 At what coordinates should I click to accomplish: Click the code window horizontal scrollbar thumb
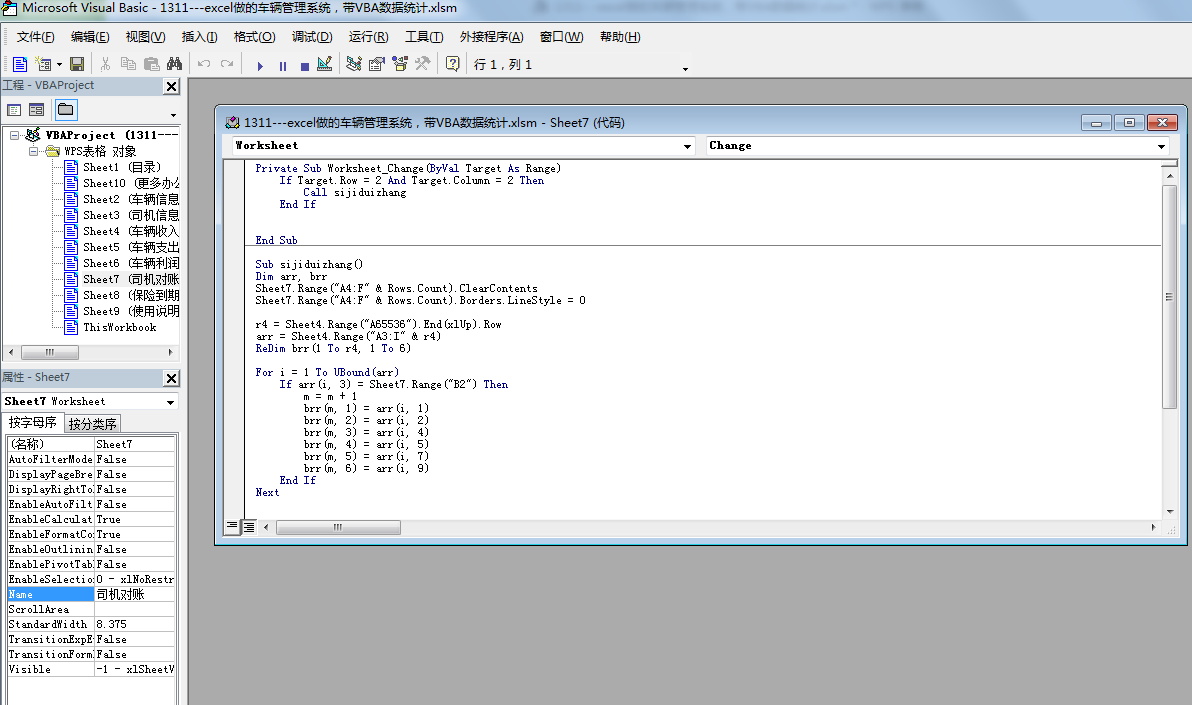[338, 527]
